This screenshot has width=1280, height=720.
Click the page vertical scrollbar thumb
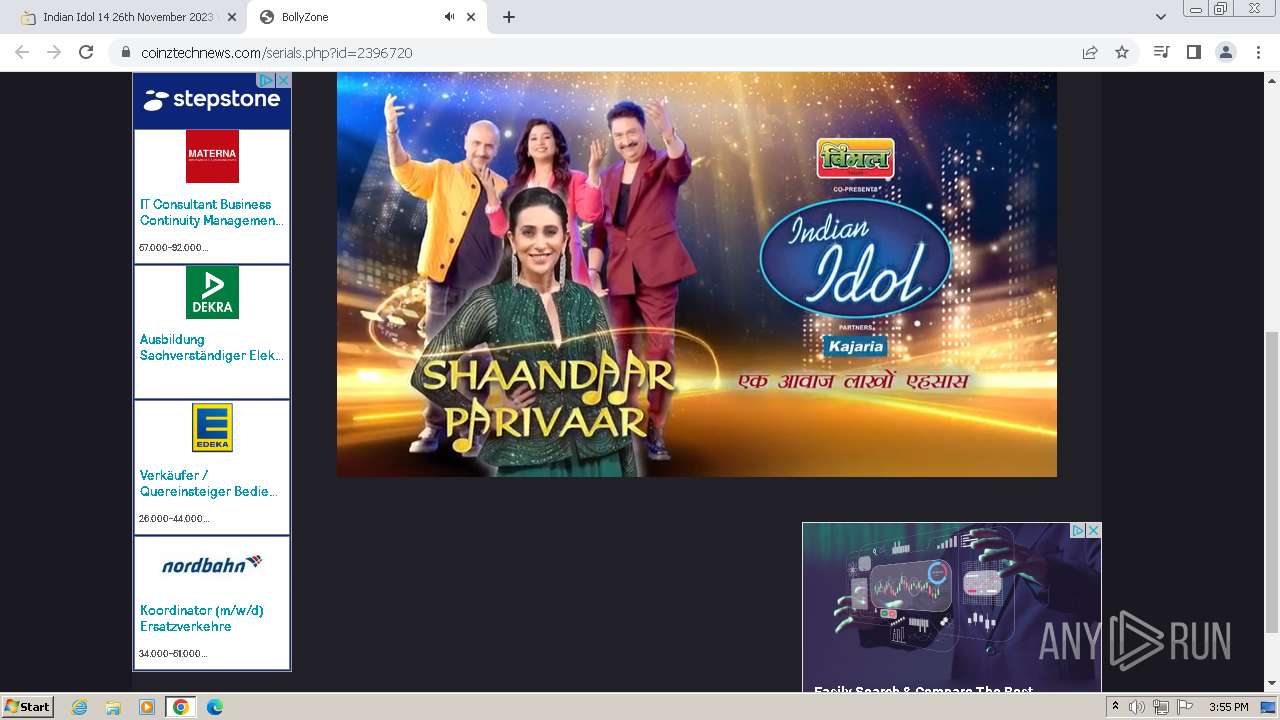(x=1271, y=481)
